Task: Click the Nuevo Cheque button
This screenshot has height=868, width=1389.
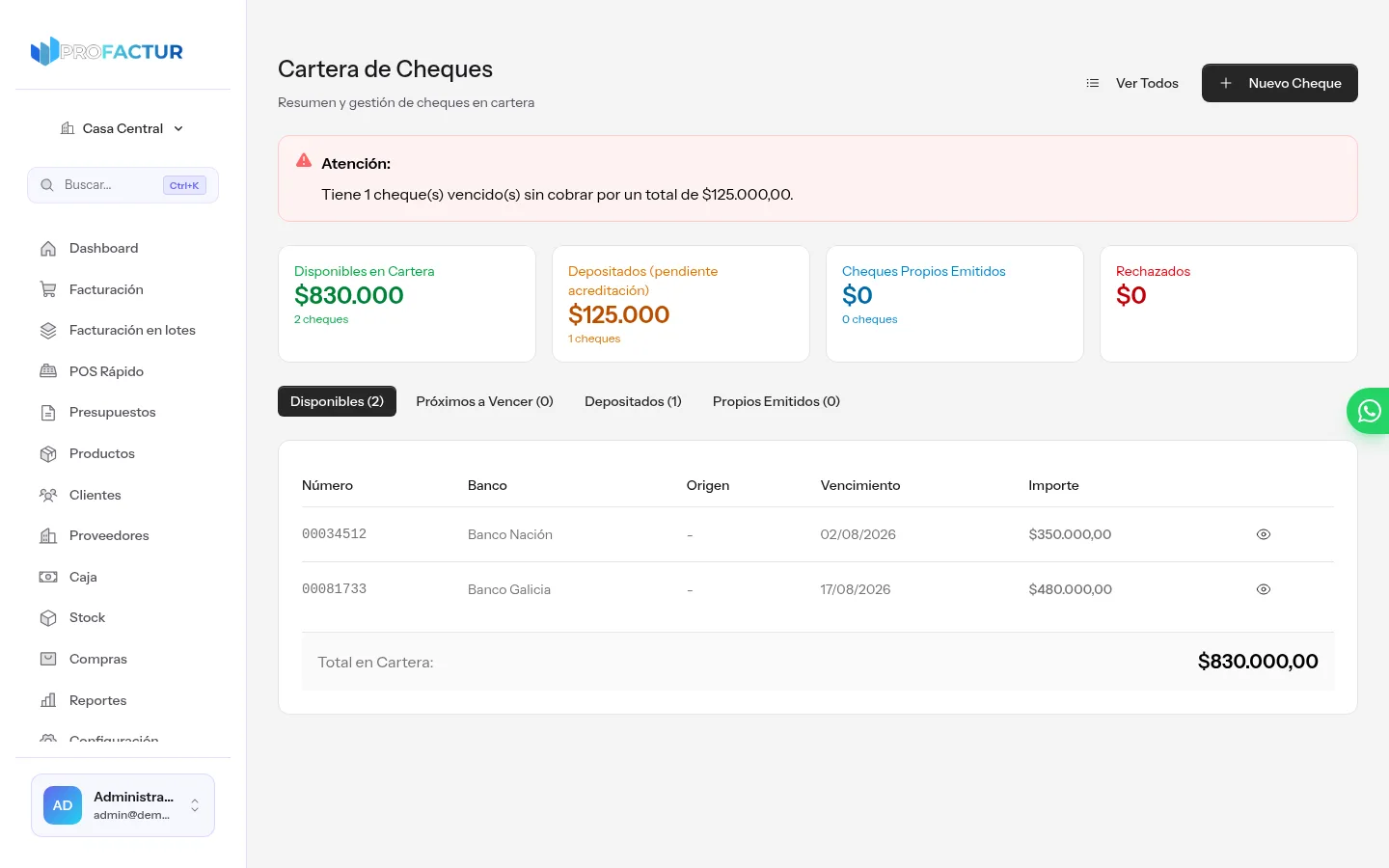Action: click(1280, 83)
